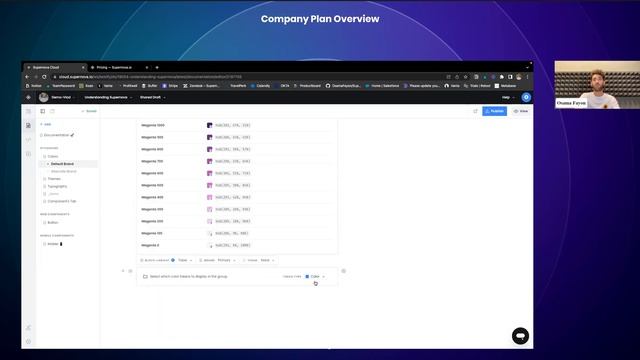Click the Magenta 900 token name
Screen dimensions: 640x360
tap(152, 137)
